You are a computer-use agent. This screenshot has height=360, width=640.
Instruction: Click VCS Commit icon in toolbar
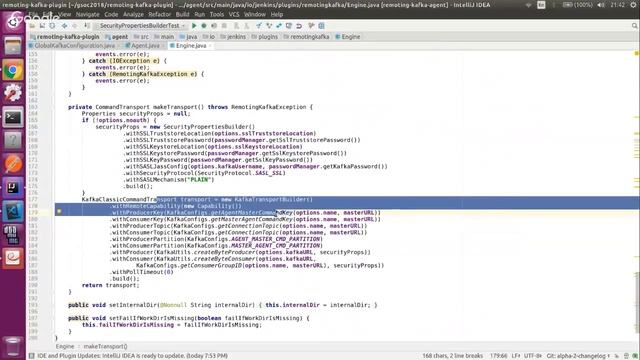[x=269, y=26]
